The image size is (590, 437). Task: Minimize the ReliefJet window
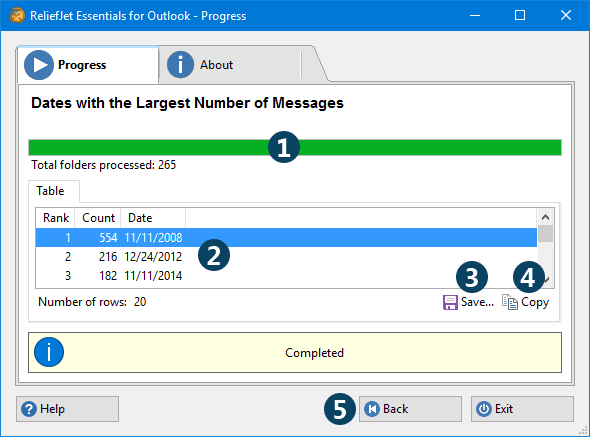coord(475,15)
